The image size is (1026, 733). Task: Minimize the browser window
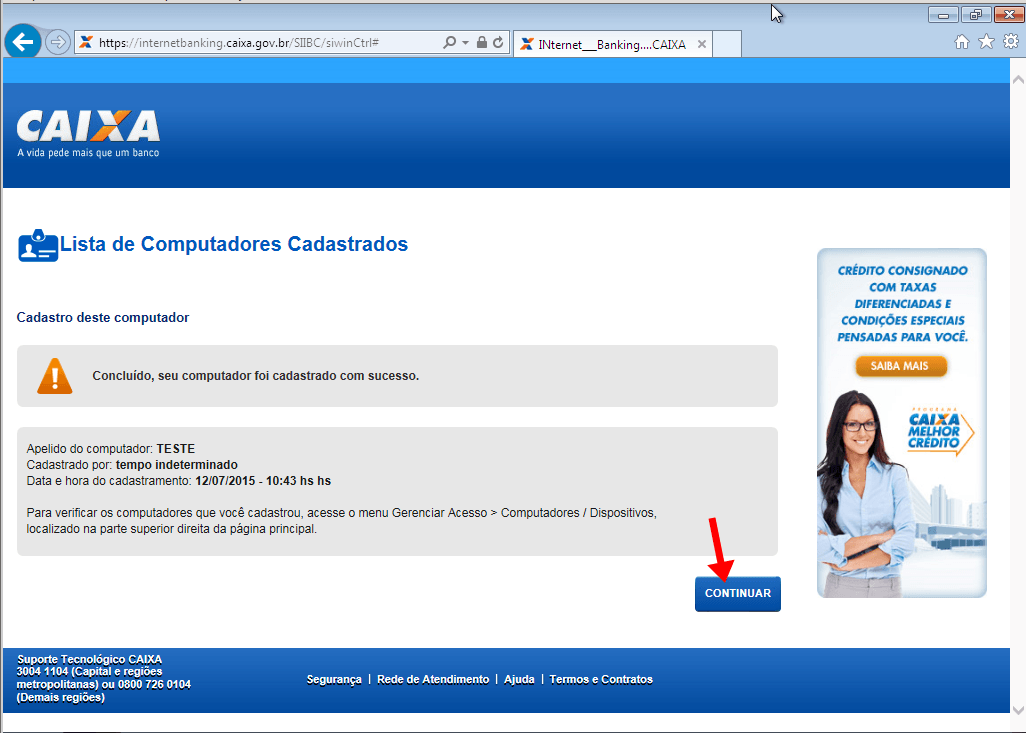(943, 14)
